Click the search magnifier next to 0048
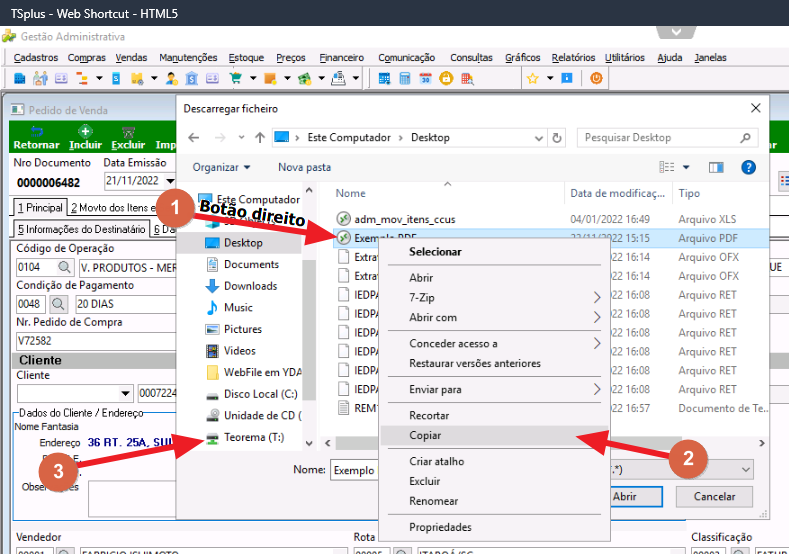Screen dimensions: 789x554 click(x=58, y=304)
